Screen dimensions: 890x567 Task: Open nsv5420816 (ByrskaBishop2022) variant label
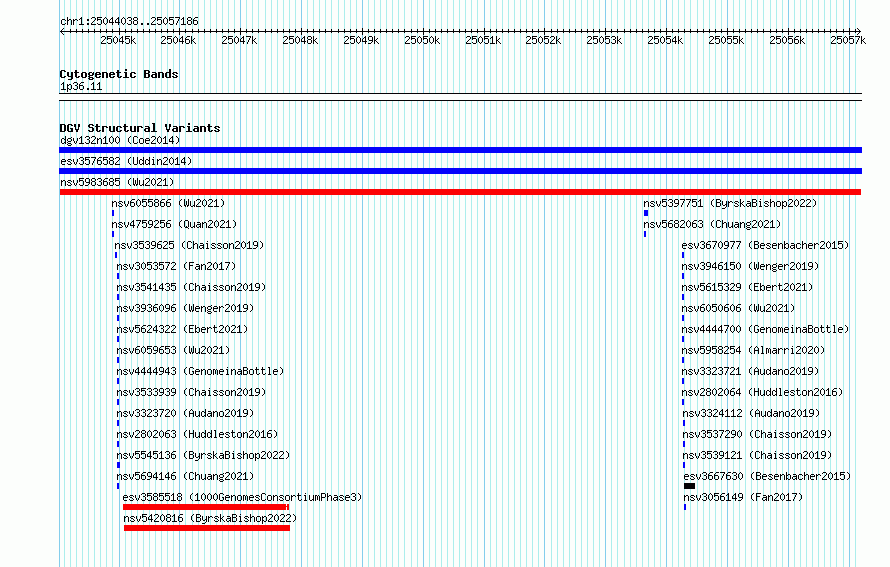211,518
